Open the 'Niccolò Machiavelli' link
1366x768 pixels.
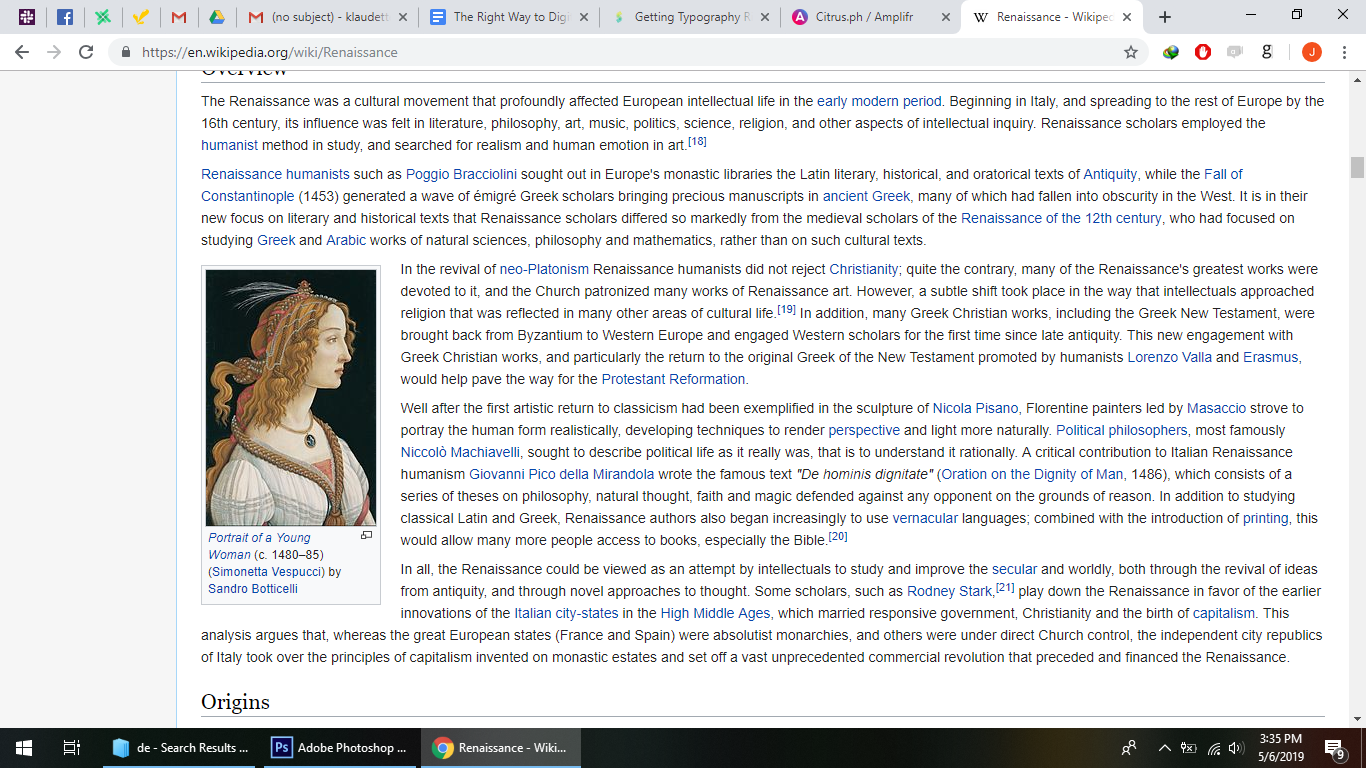pyautogui.click(x=461, y=452)
